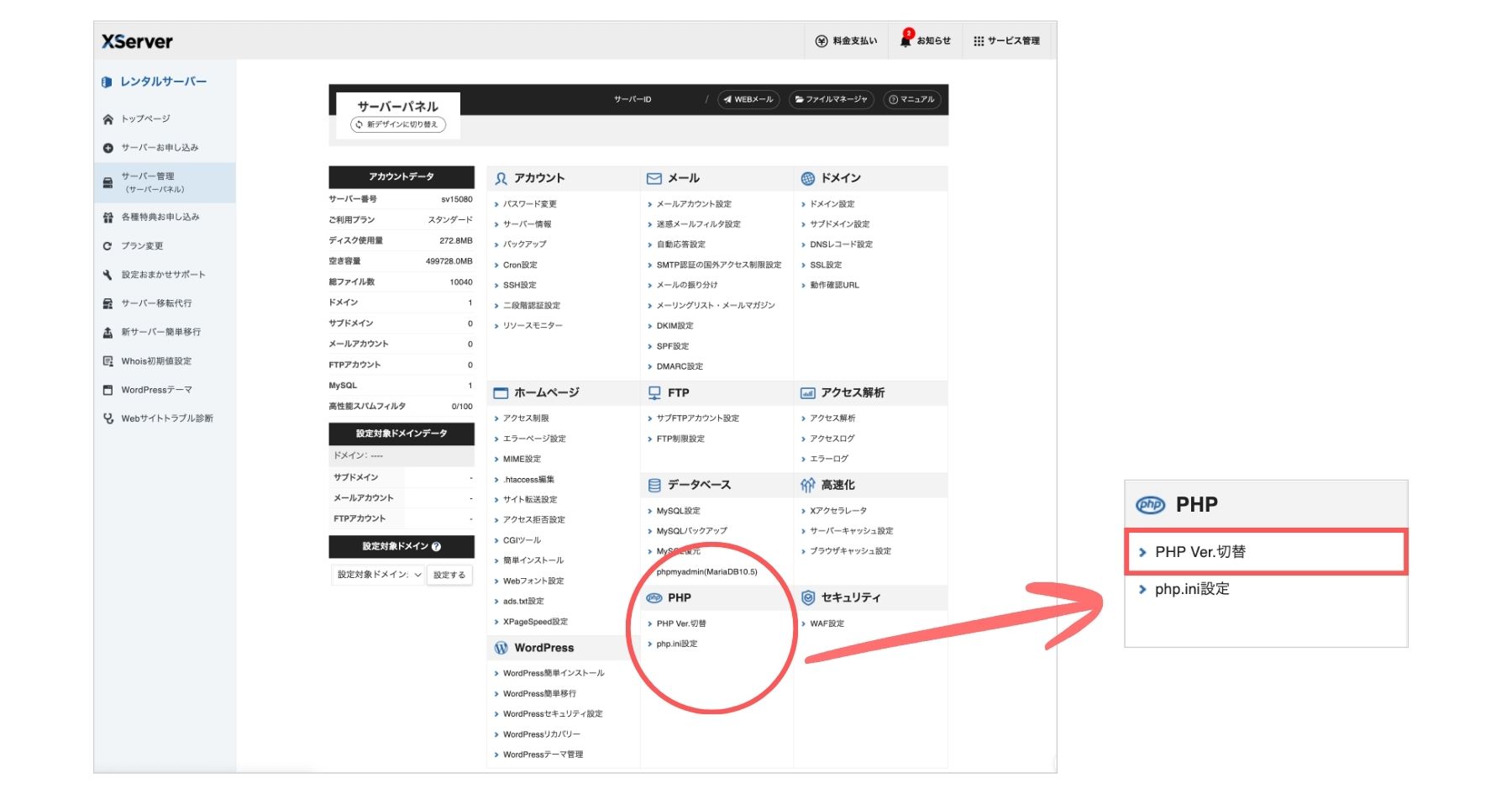Click the レンタルサーバー header icon

point(107,82)
